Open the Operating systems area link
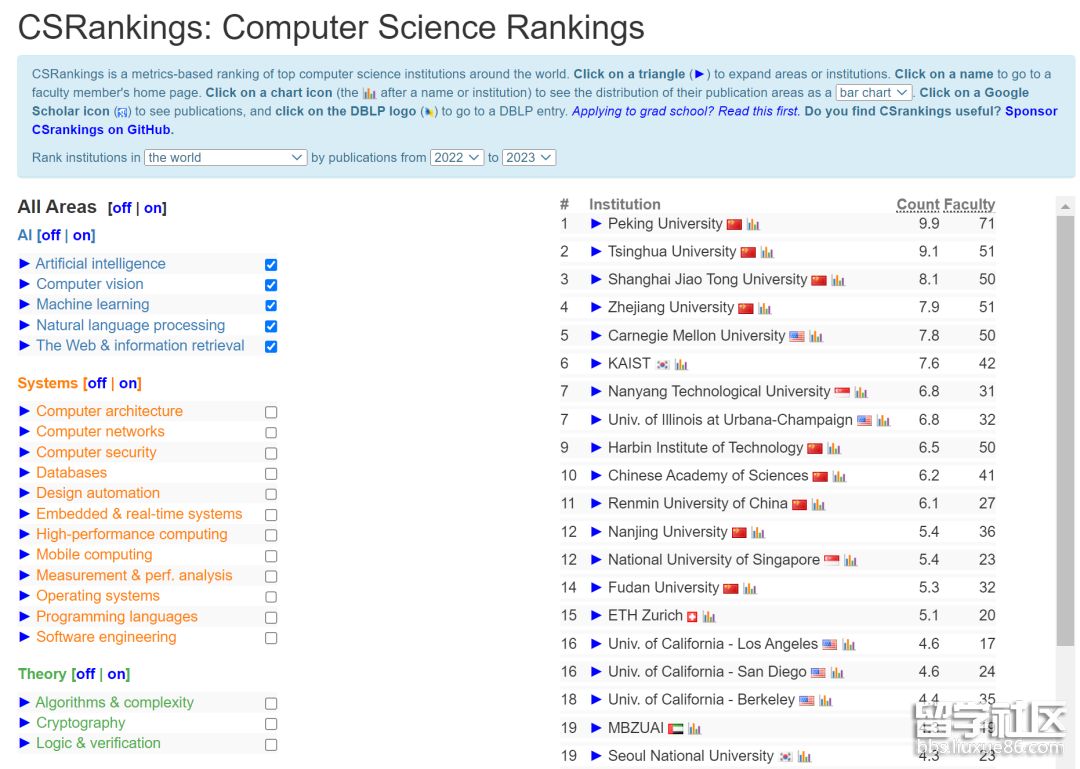 point(98,596)
